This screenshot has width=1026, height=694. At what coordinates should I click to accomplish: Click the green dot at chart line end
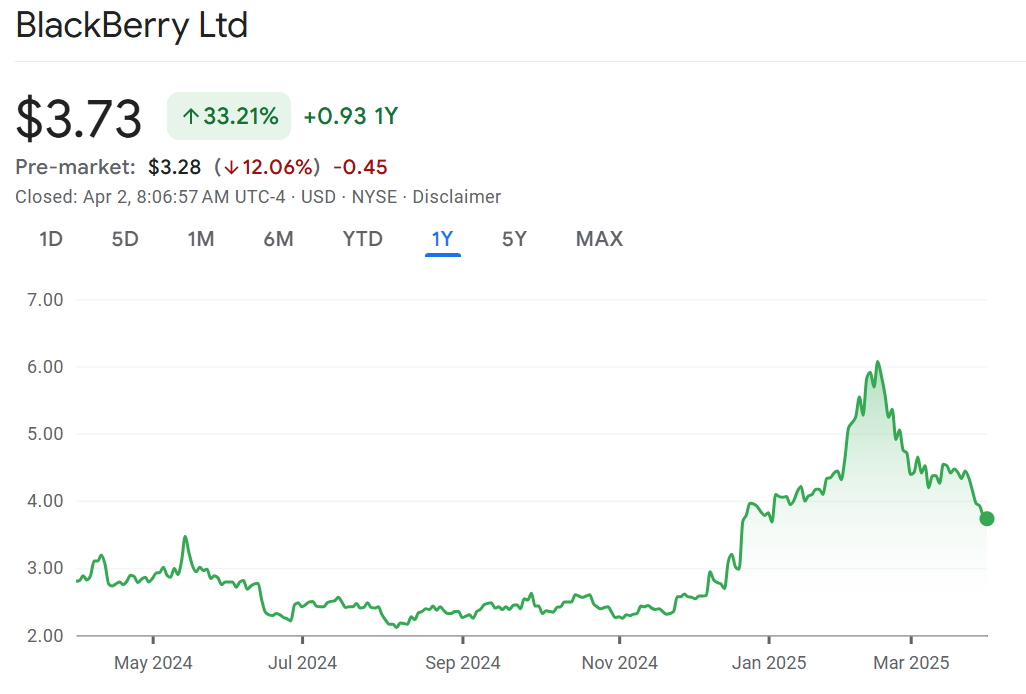(x=987, y=518)
